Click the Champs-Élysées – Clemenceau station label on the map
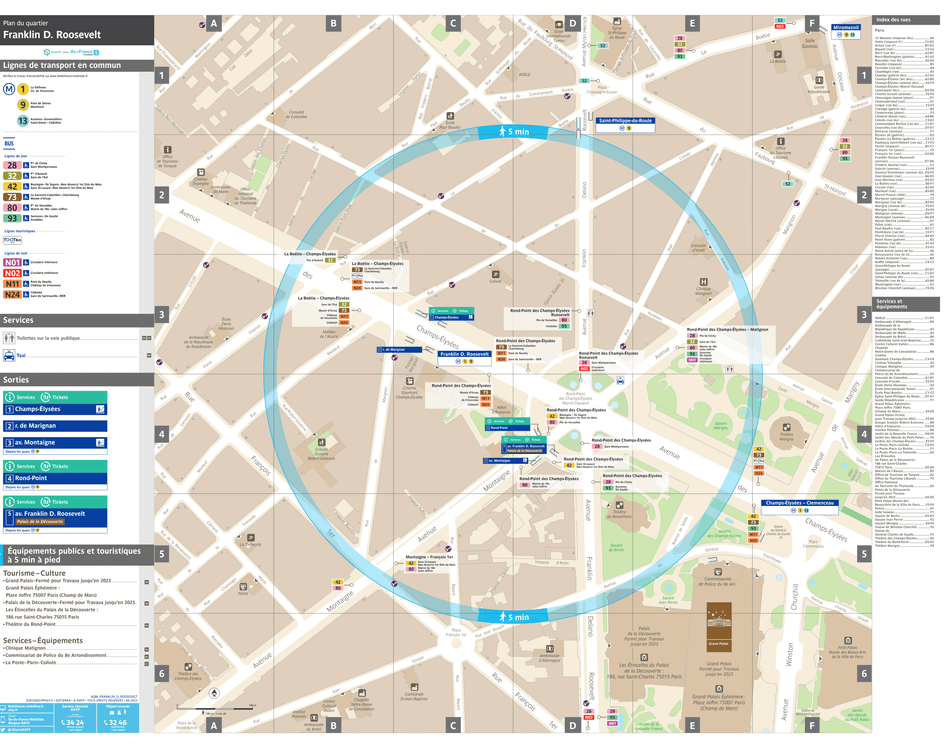944x748 pixels. point(800,506)
